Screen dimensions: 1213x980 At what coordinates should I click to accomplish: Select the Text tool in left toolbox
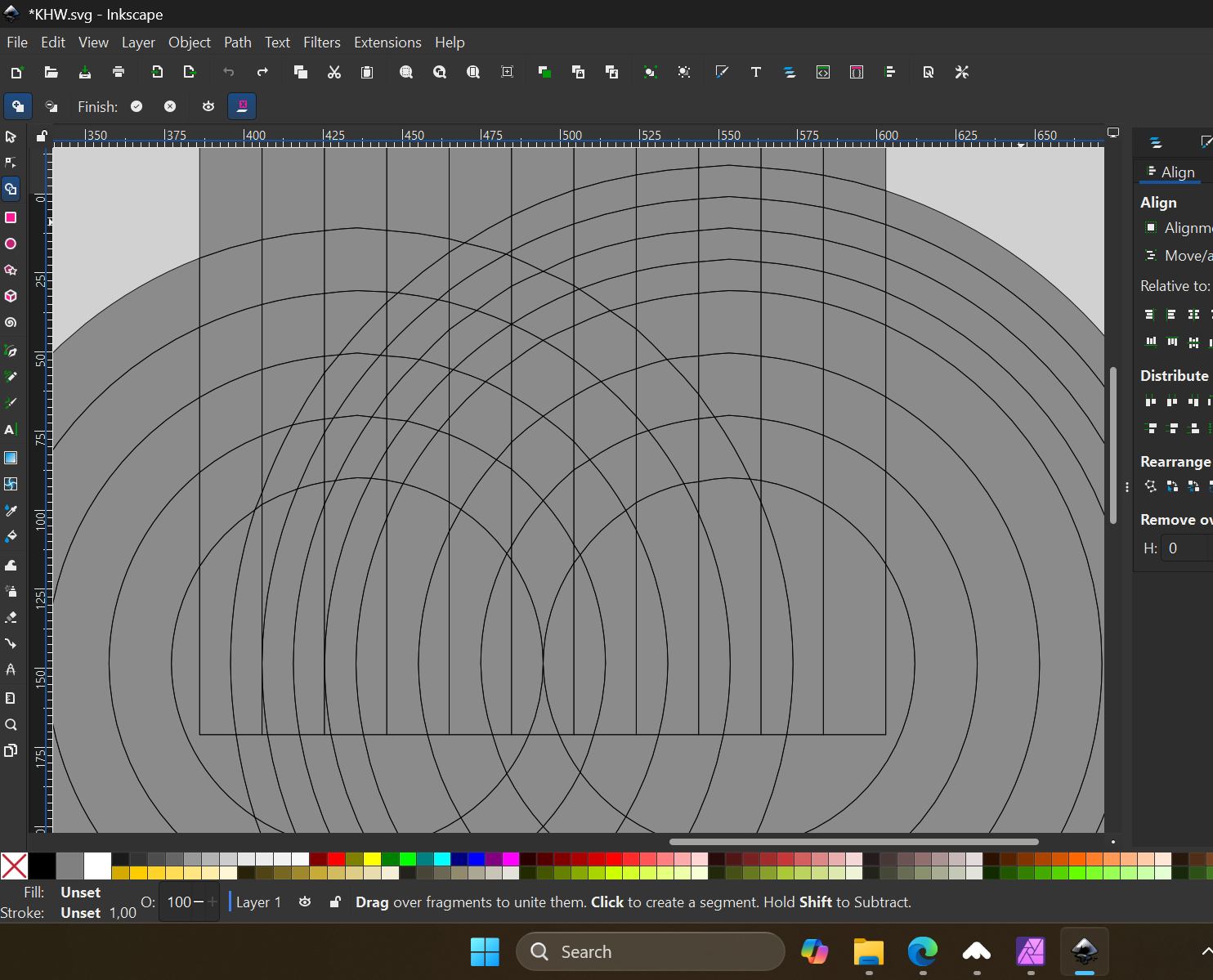pos(11,430)
